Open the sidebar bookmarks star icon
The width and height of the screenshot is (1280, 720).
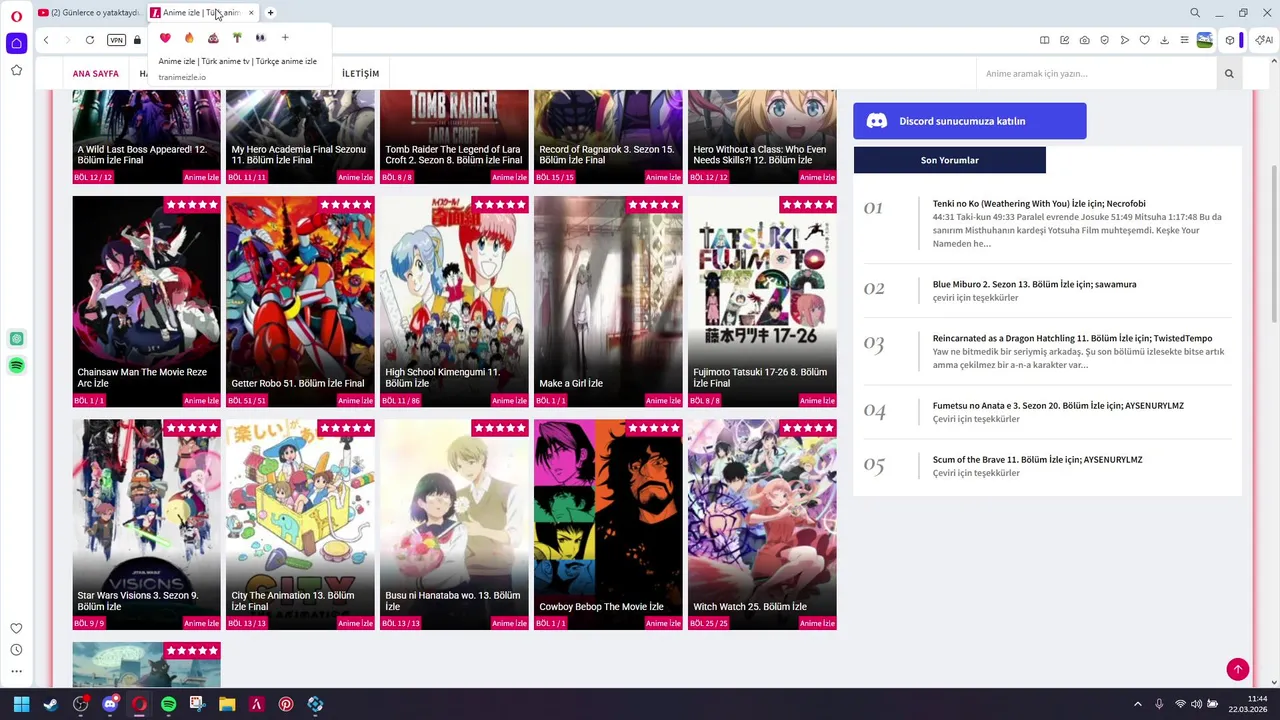16,70
